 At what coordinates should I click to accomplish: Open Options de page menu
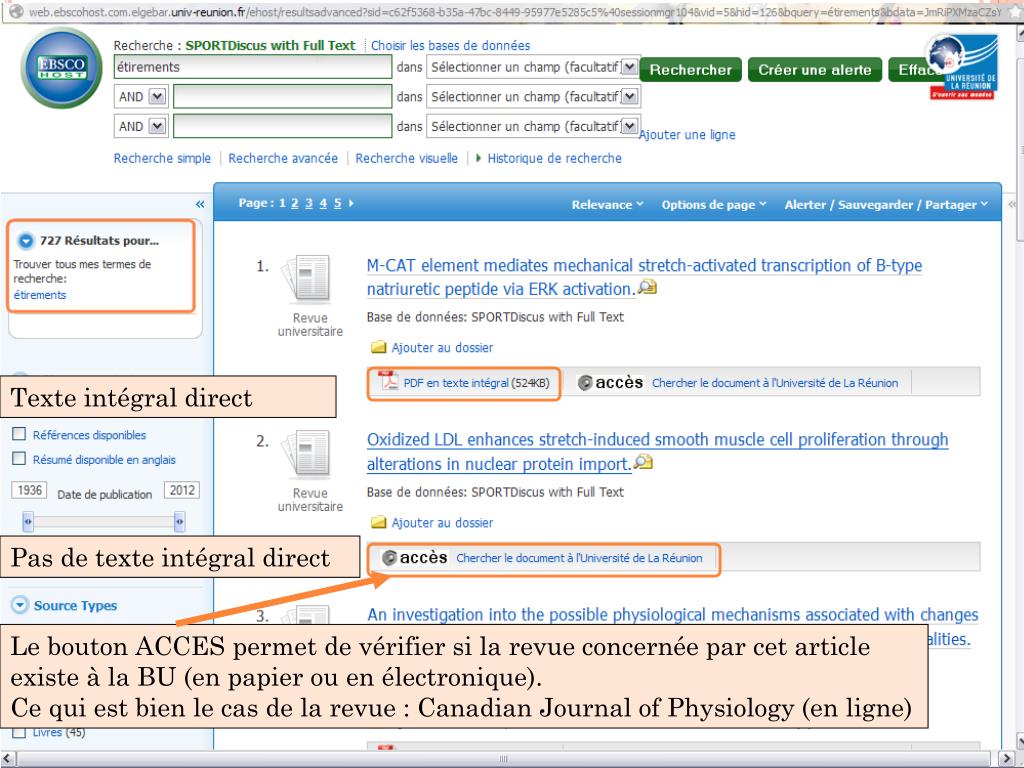tap(714, 204)
